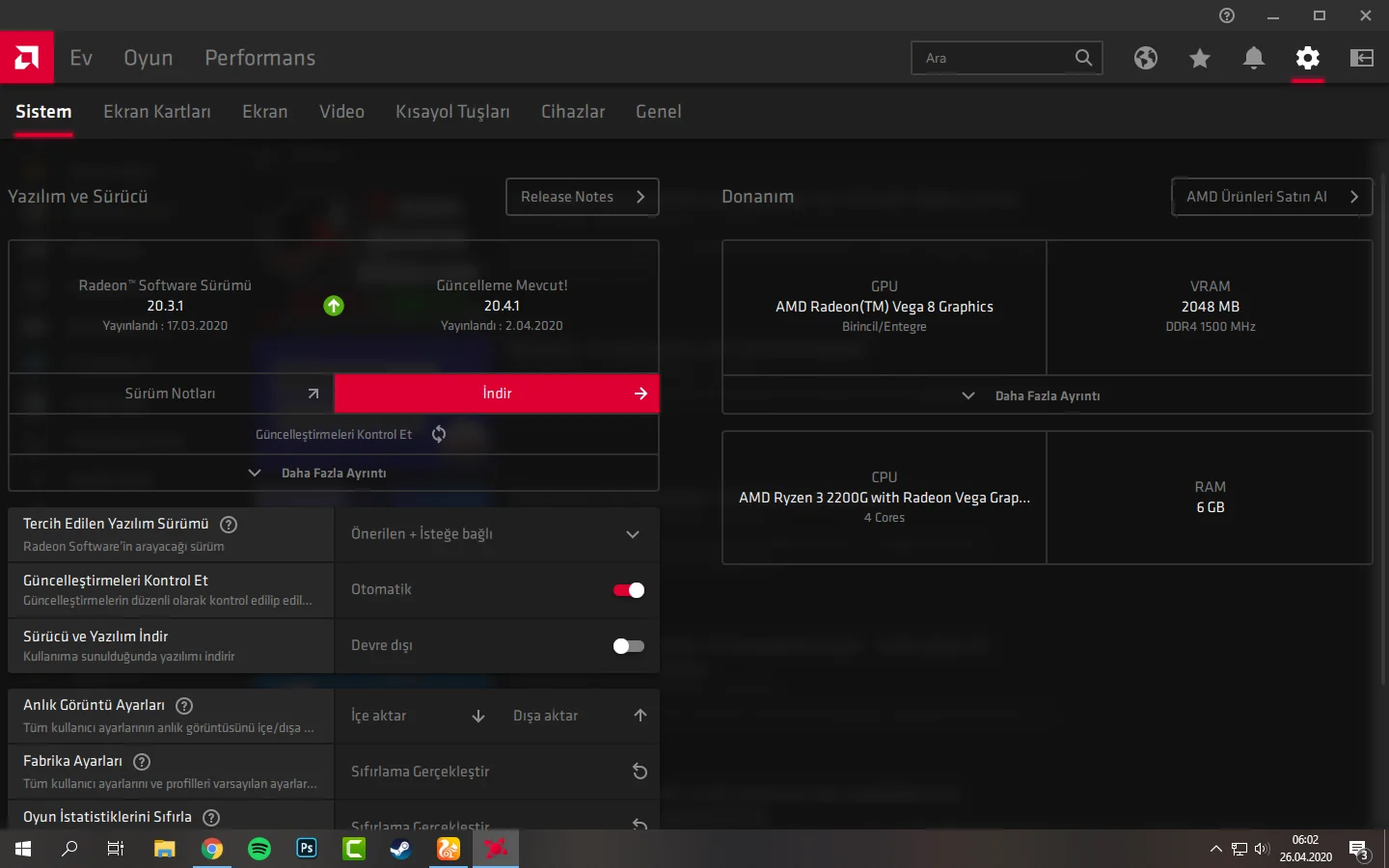Open Tercih Edilen Yazılım Sürümü dropdown
The height and width of the screenshot is (868, 1389).
496,534
